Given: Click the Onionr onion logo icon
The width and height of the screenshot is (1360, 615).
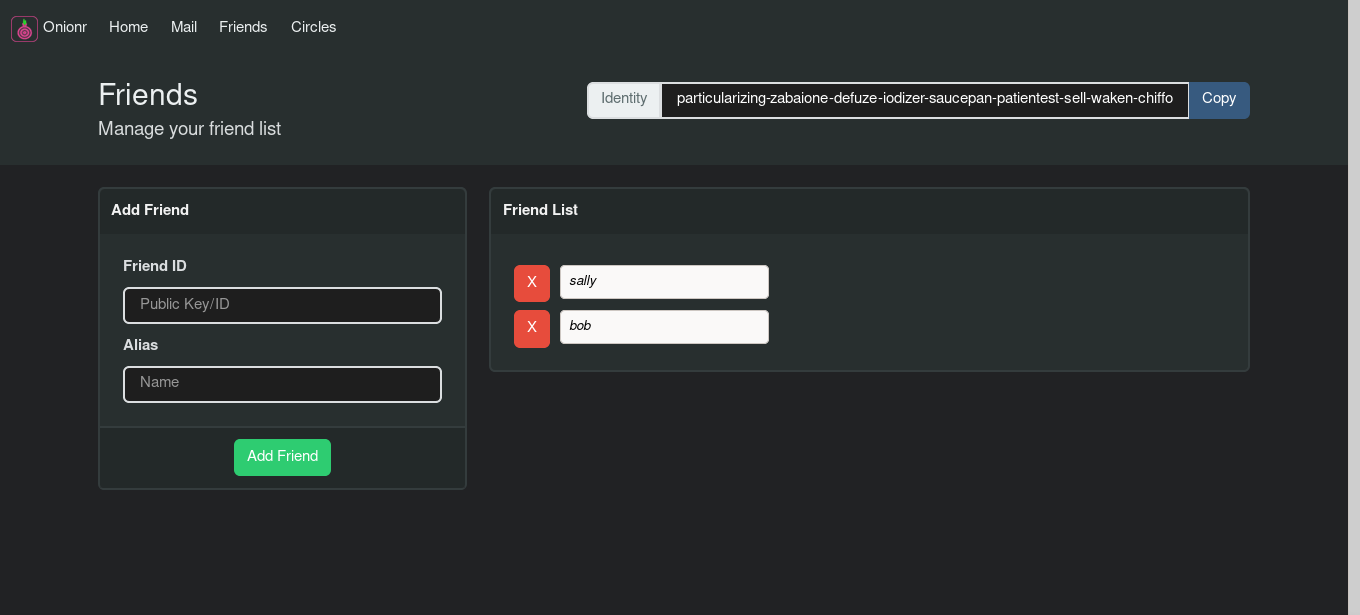Looking at the screenshot, I should (x=24, y=29).
